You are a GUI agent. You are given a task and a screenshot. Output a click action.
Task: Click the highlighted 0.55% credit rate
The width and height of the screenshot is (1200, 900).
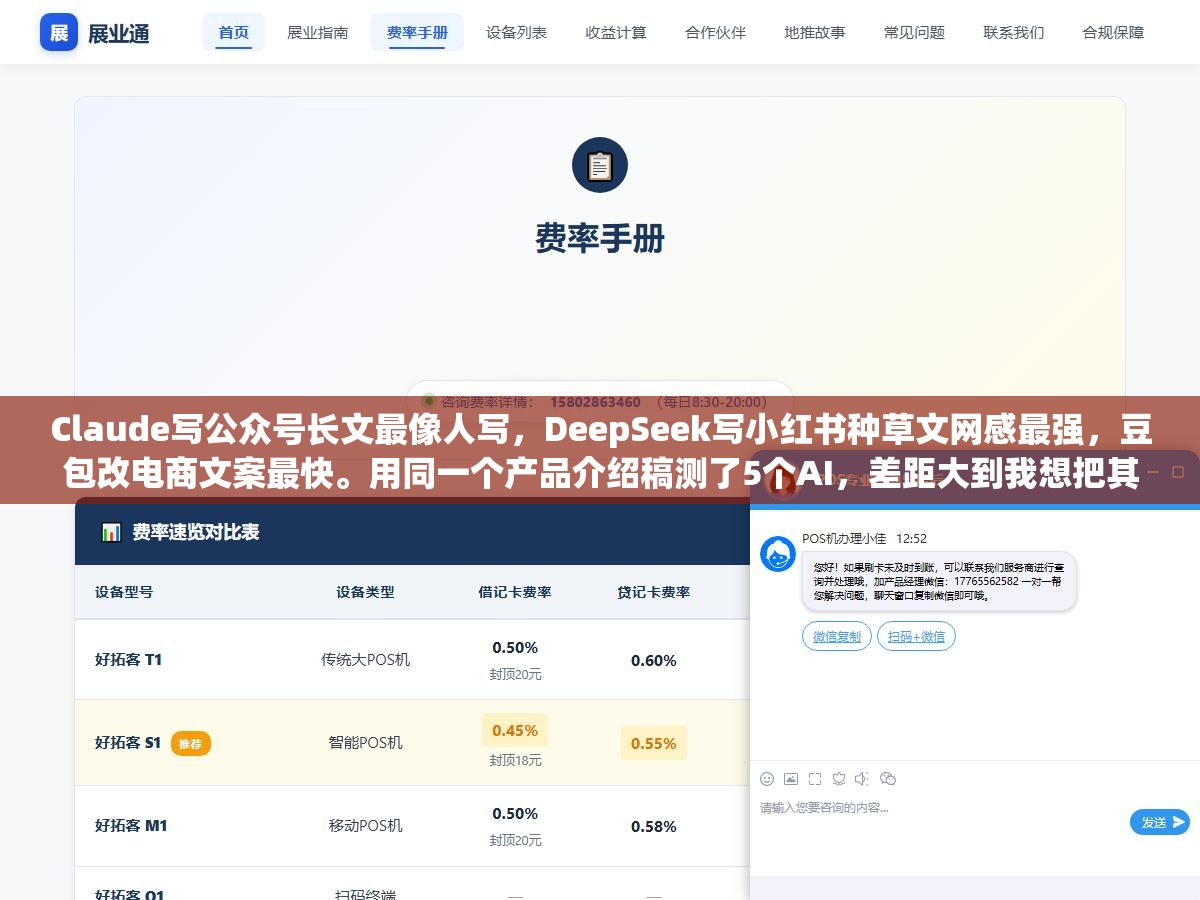pos(654,743)
